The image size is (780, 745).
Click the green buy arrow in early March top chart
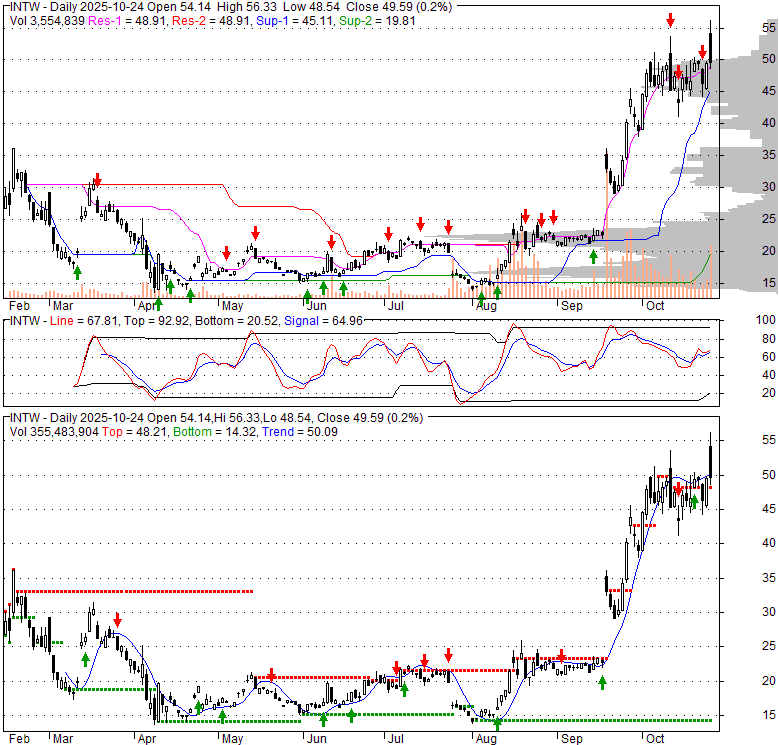pyautogui.click(x=76, y=271)
